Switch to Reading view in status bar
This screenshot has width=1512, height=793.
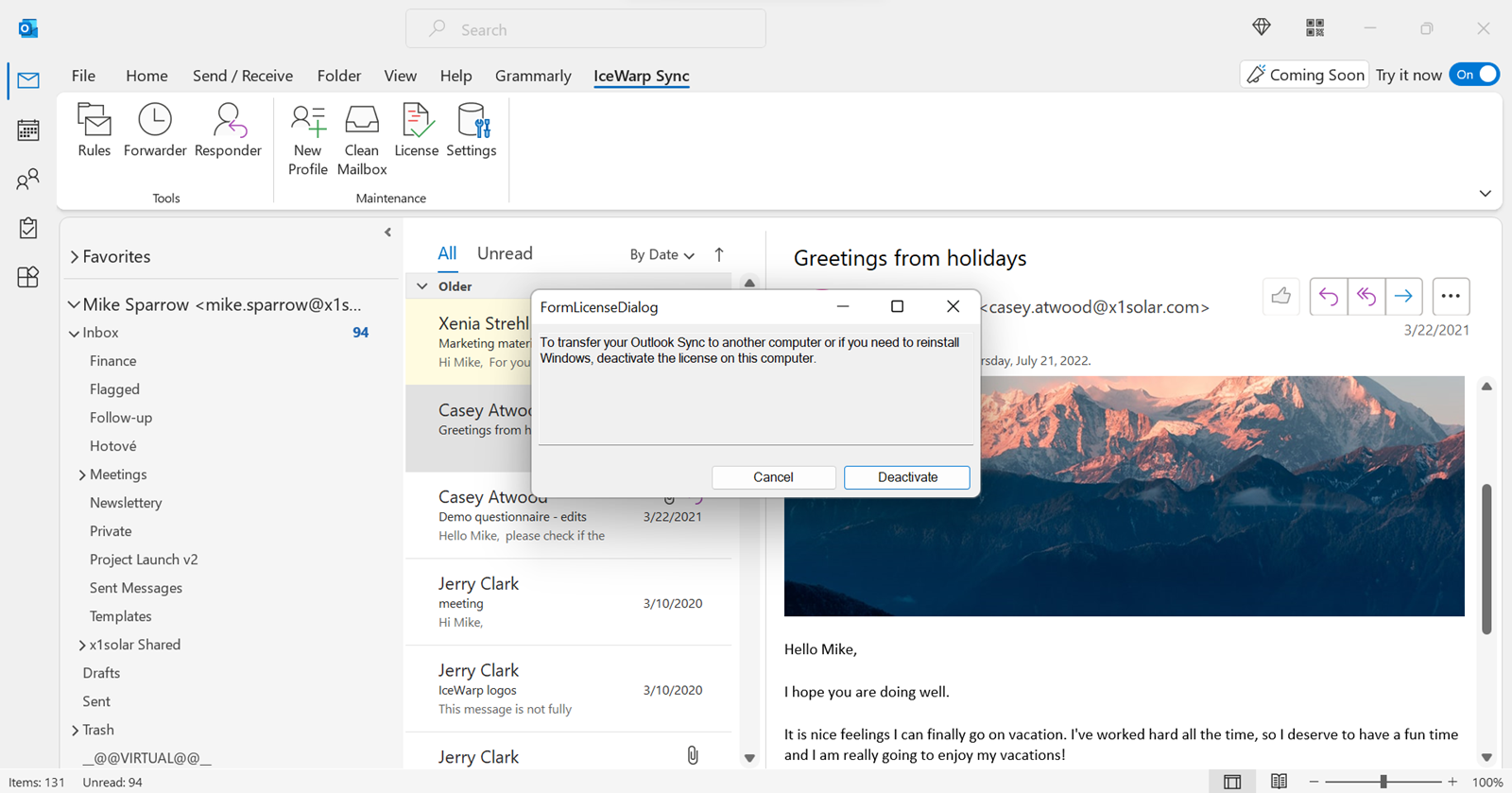(x=1279, y=782)
